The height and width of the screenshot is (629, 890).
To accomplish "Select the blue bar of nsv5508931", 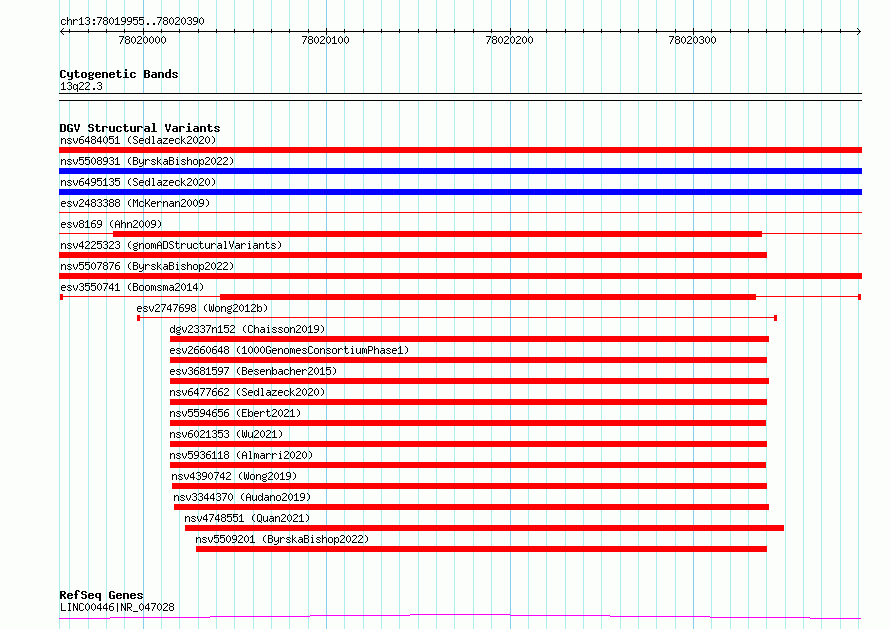I will pyautogui.click(x=460, y=171).
